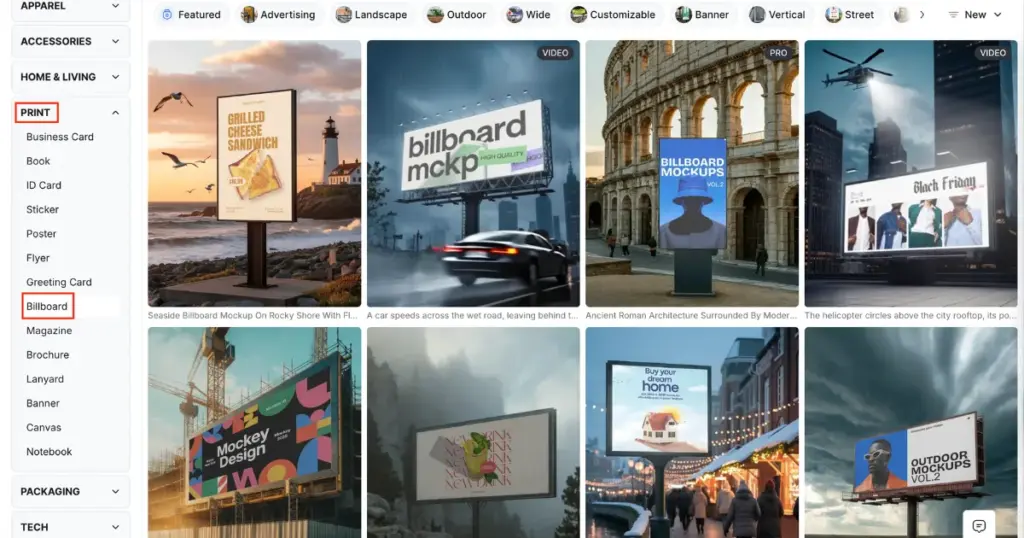
Task: Select the Street filter tag
Action: tap(850, 14)
